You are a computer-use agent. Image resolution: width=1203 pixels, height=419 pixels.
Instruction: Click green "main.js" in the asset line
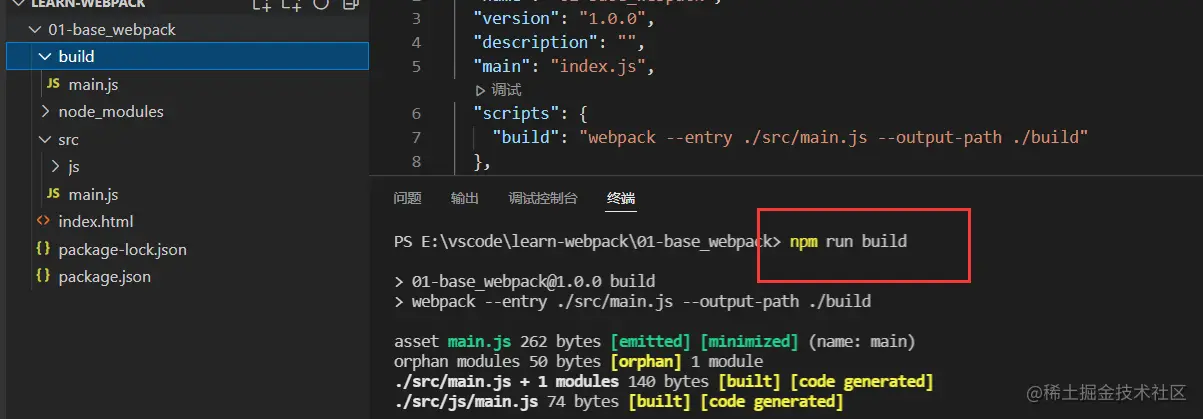click(479, 342)
